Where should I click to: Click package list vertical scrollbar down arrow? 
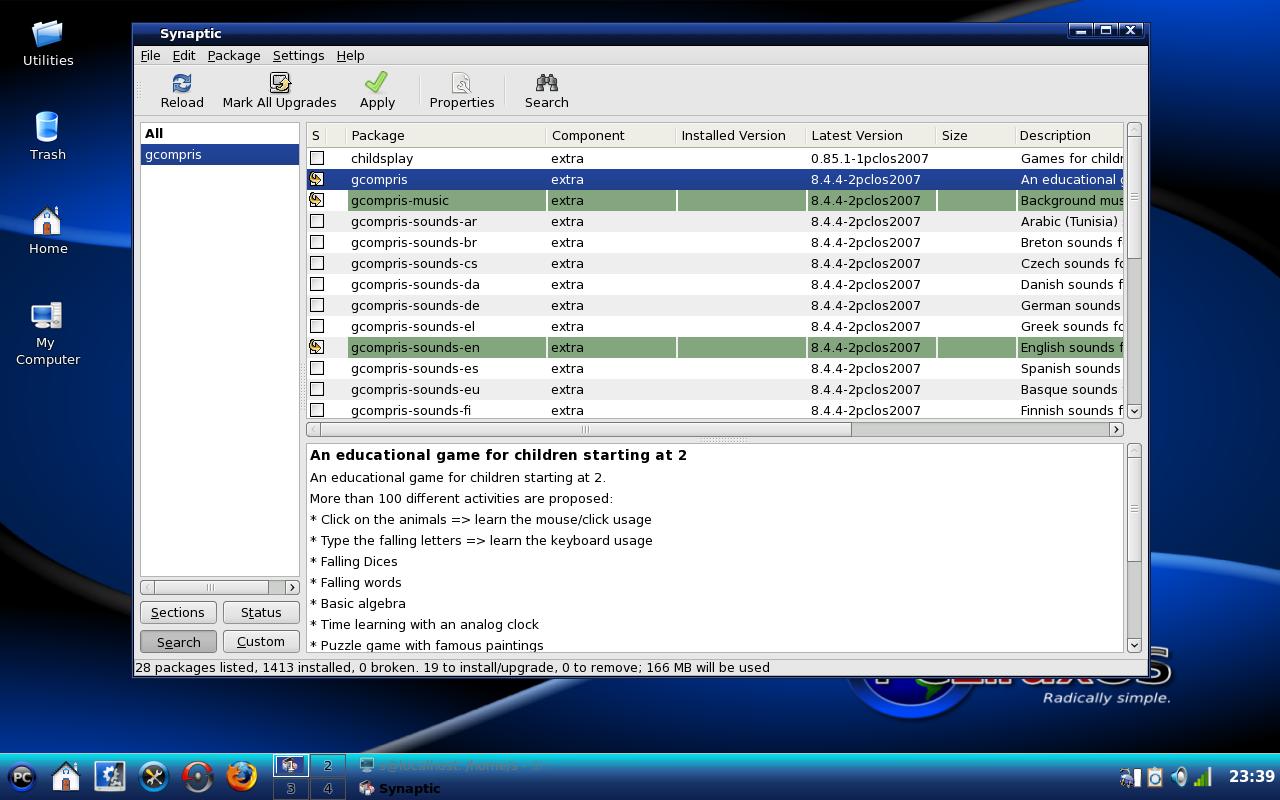coord(1134,411)
